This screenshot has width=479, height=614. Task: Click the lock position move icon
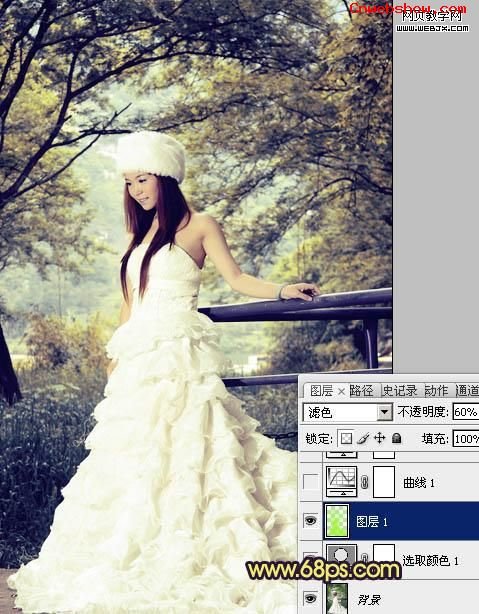click(380, 438)
